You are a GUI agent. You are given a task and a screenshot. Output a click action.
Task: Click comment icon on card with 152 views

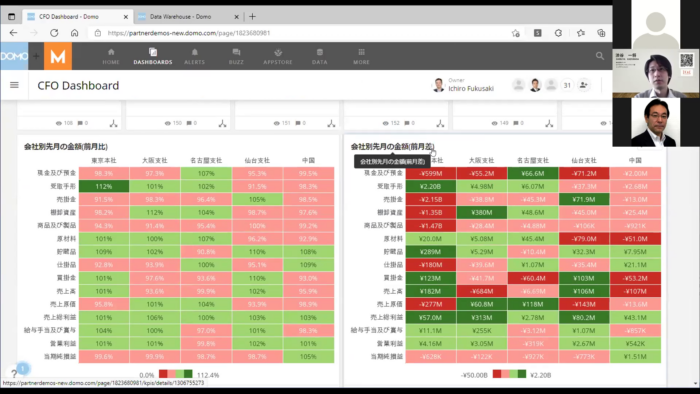(x=407, y=123)
